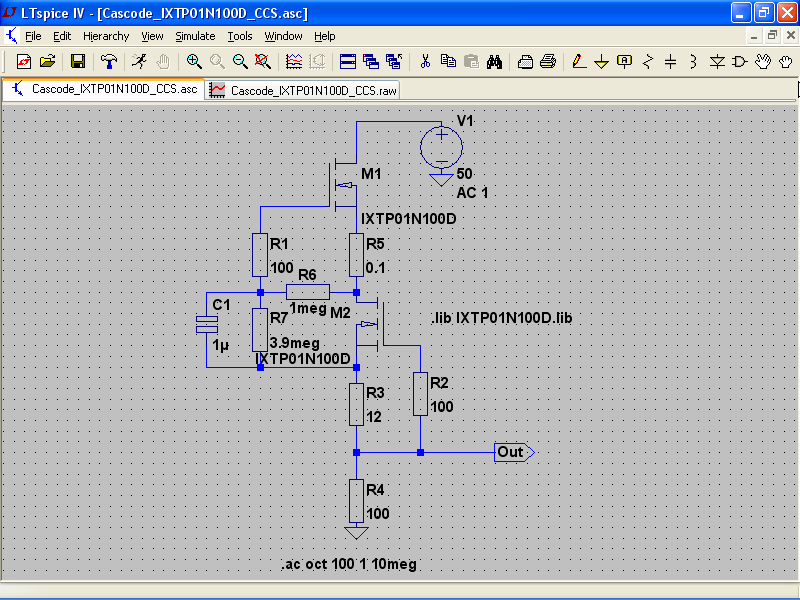This screenshot has width=800, height=600.
Task: Click the AC 1 value of V1
Action: (472, 192)
